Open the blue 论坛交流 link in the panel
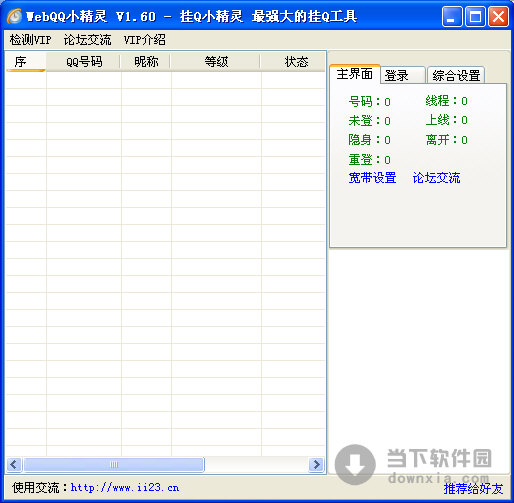Viewport: 514px width, 503px height. (x=436, y=178)
